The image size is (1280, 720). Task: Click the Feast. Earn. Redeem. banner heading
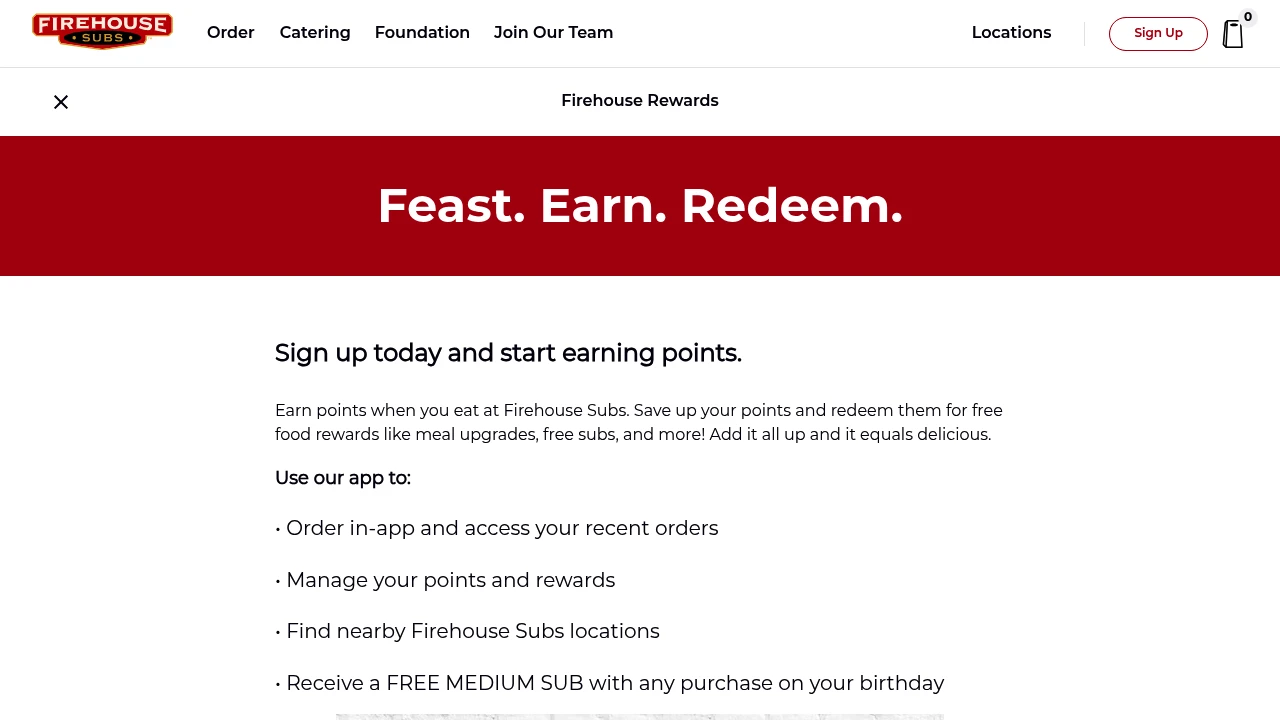640,205
